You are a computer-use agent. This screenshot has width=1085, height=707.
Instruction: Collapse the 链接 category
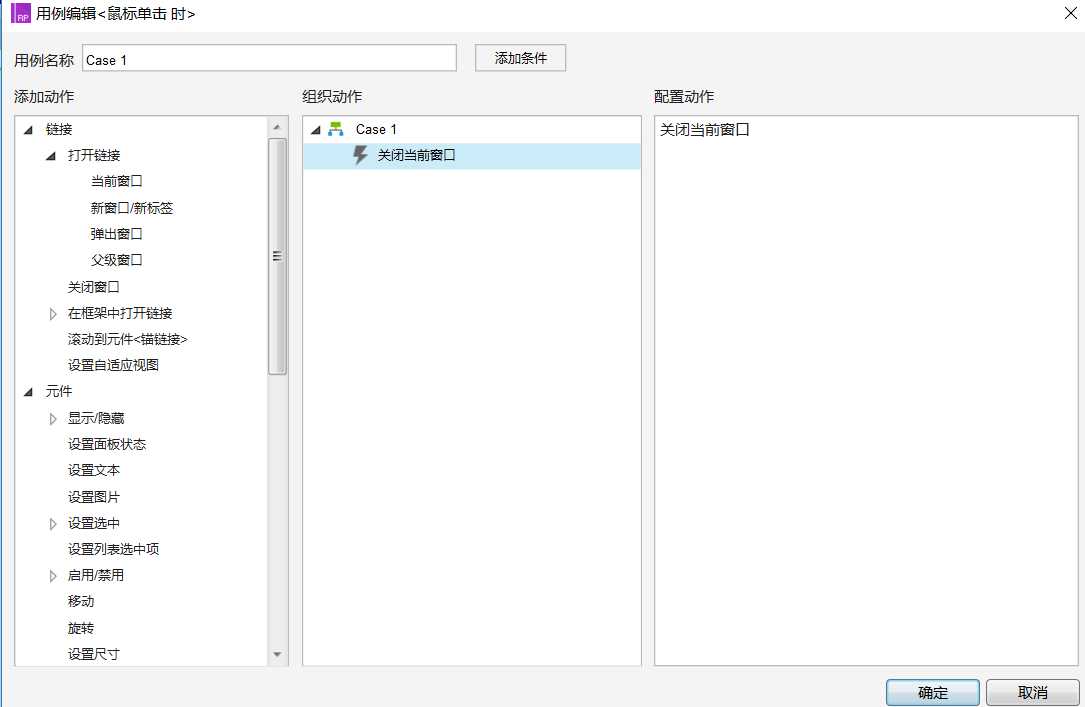click(28, 130)
